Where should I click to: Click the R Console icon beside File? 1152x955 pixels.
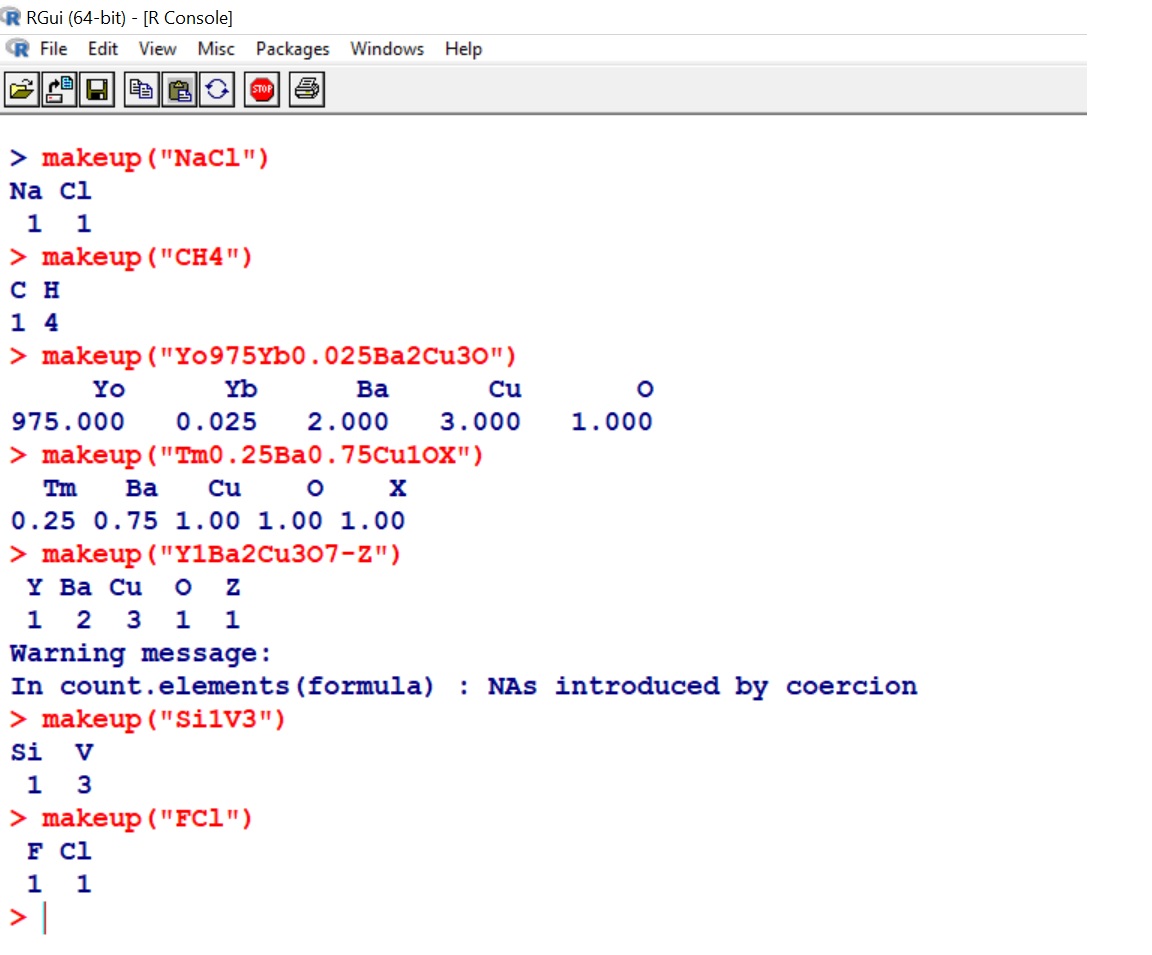coord(17,49)
